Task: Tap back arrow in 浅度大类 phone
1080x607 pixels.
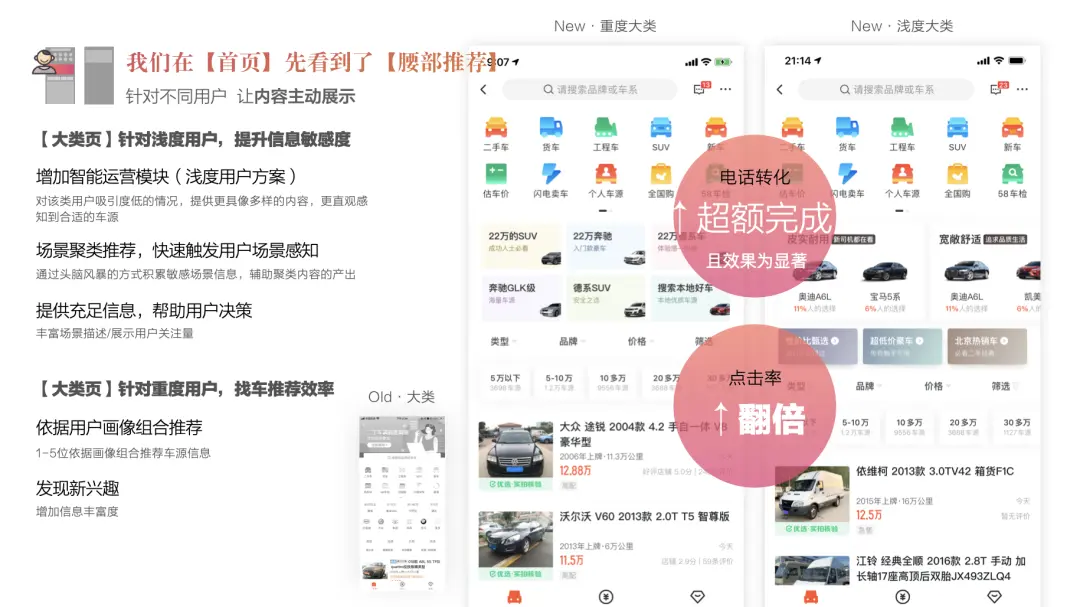Action: 780,90
